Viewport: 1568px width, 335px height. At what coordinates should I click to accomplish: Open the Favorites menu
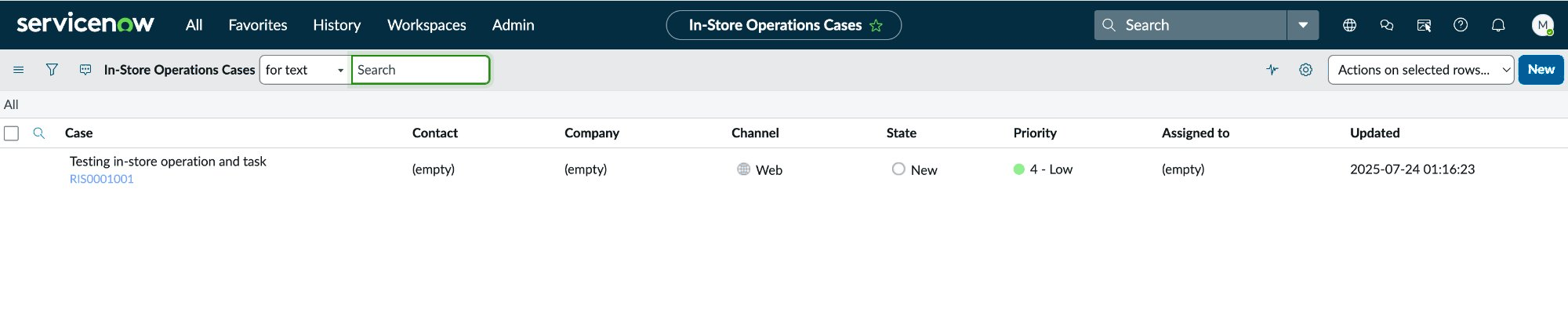pos(258,25)
